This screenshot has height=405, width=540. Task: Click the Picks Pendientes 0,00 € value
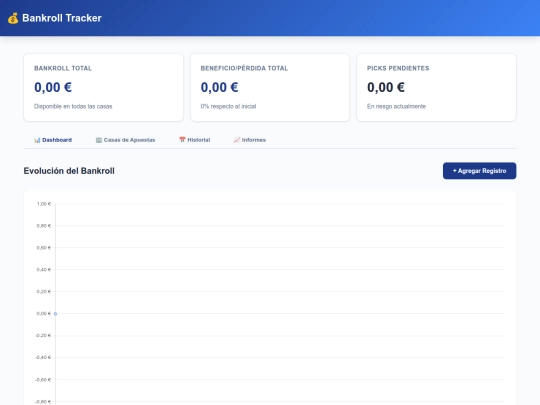pyautogui.click(x=386, y=87)
